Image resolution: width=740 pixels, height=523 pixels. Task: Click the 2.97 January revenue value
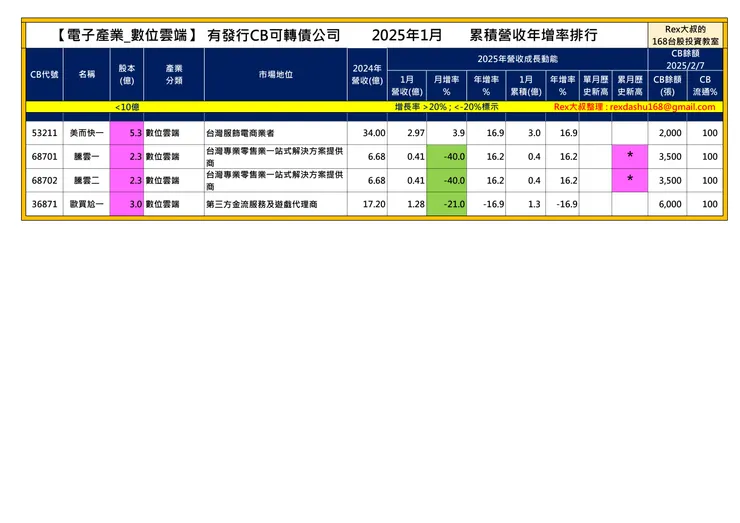click(x=416, y=133)
